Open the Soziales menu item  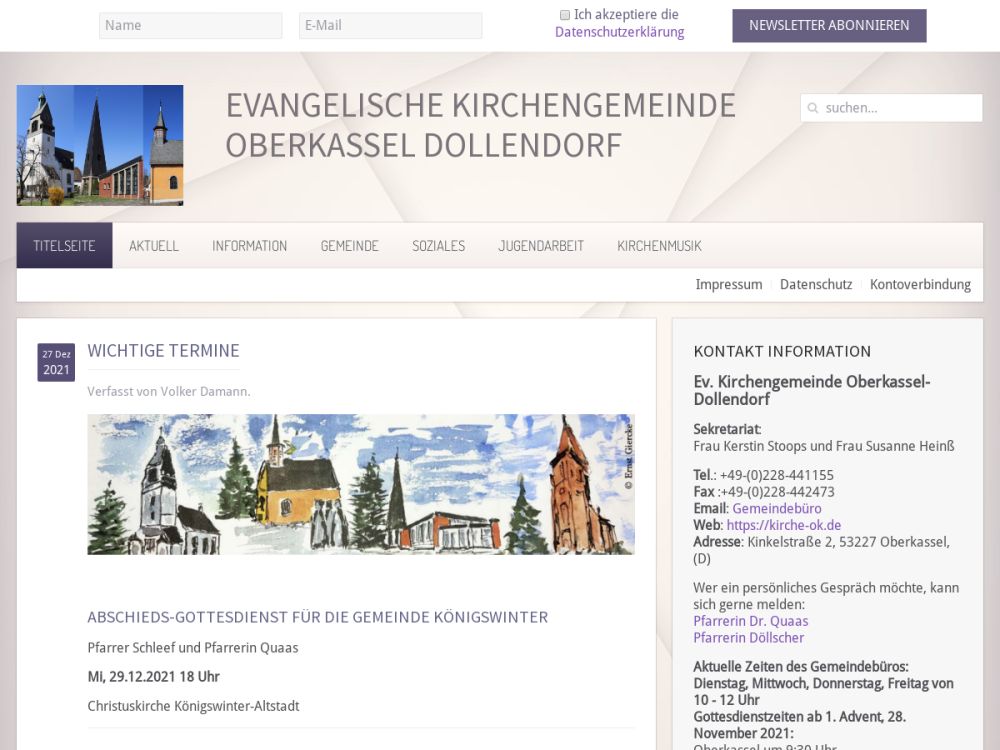tap(438, 246)
